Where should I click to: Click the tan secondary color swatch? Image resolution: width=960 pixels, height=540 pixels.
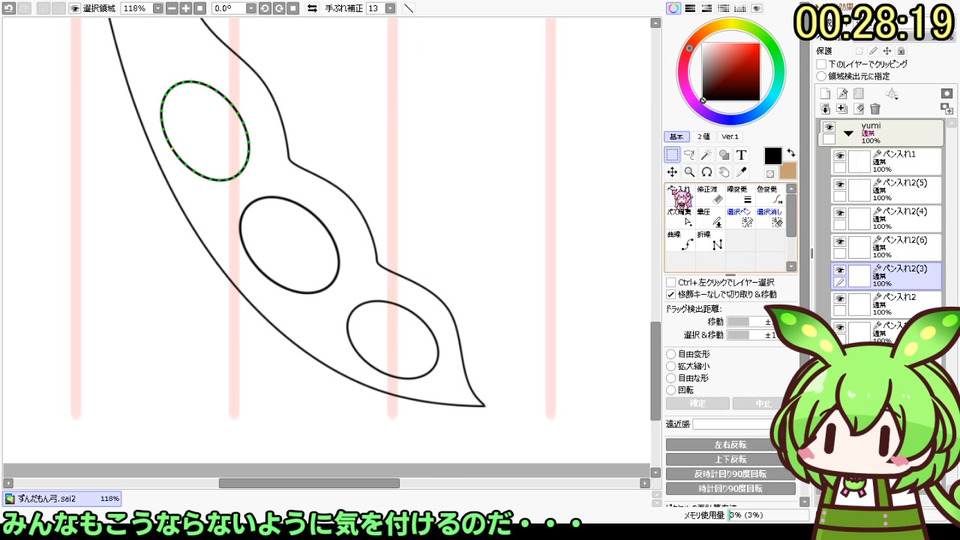(787, 171)
